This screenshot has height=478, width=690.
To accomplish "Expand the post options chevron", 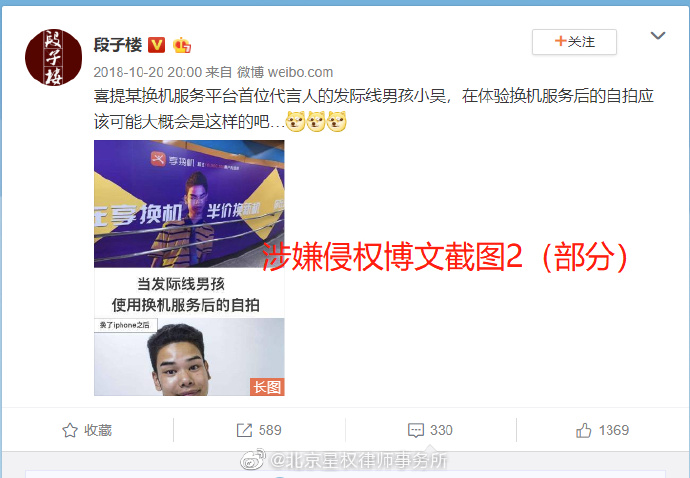I will (658, 36).
